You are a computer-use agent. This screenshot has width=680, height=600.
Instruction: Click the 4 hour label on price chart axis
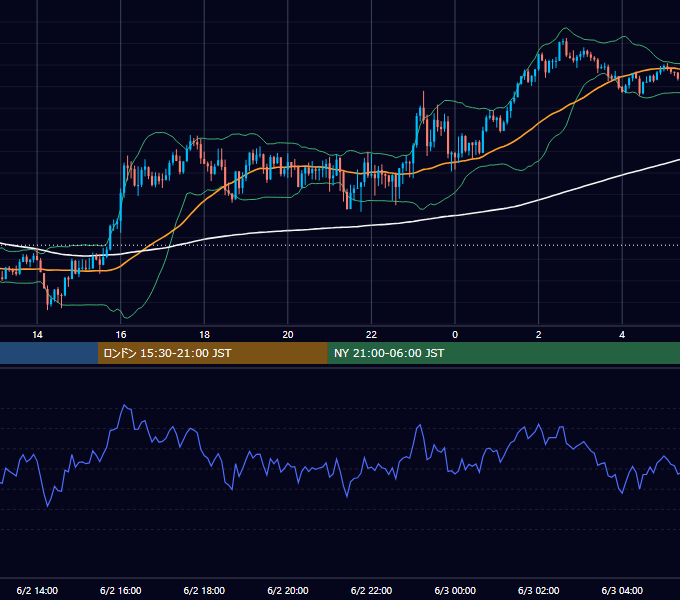622,335
